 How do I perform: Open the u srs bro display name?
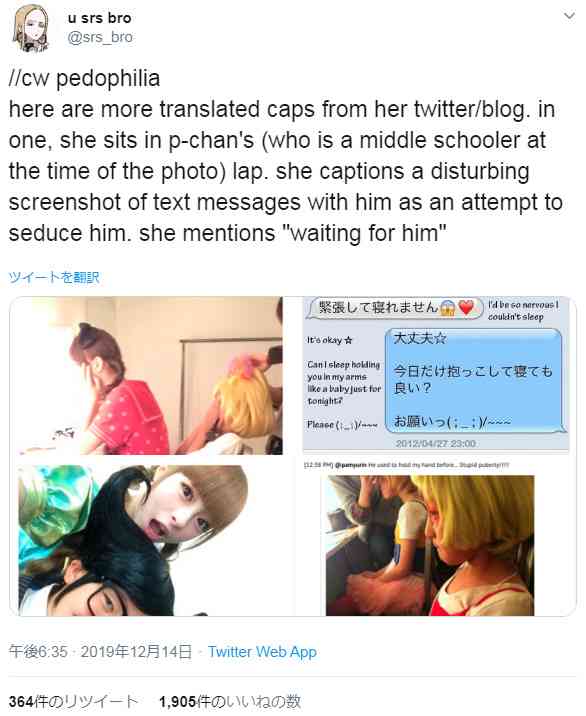point(100,18)
